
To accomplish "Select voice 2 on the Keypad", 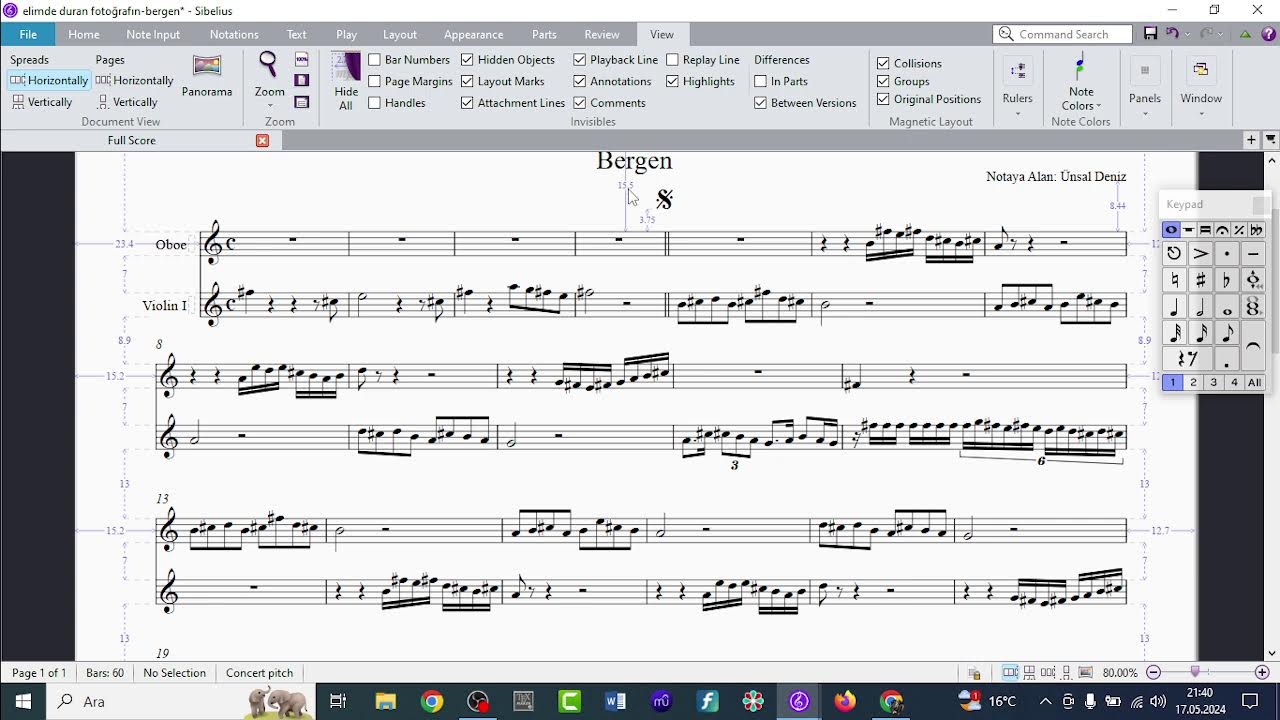I will [1193, 382].
